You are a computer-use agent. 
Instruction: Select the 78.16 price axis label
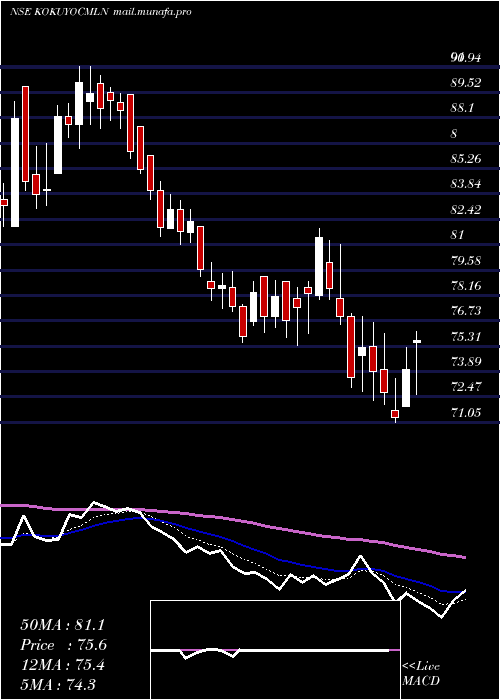[466, 286]
